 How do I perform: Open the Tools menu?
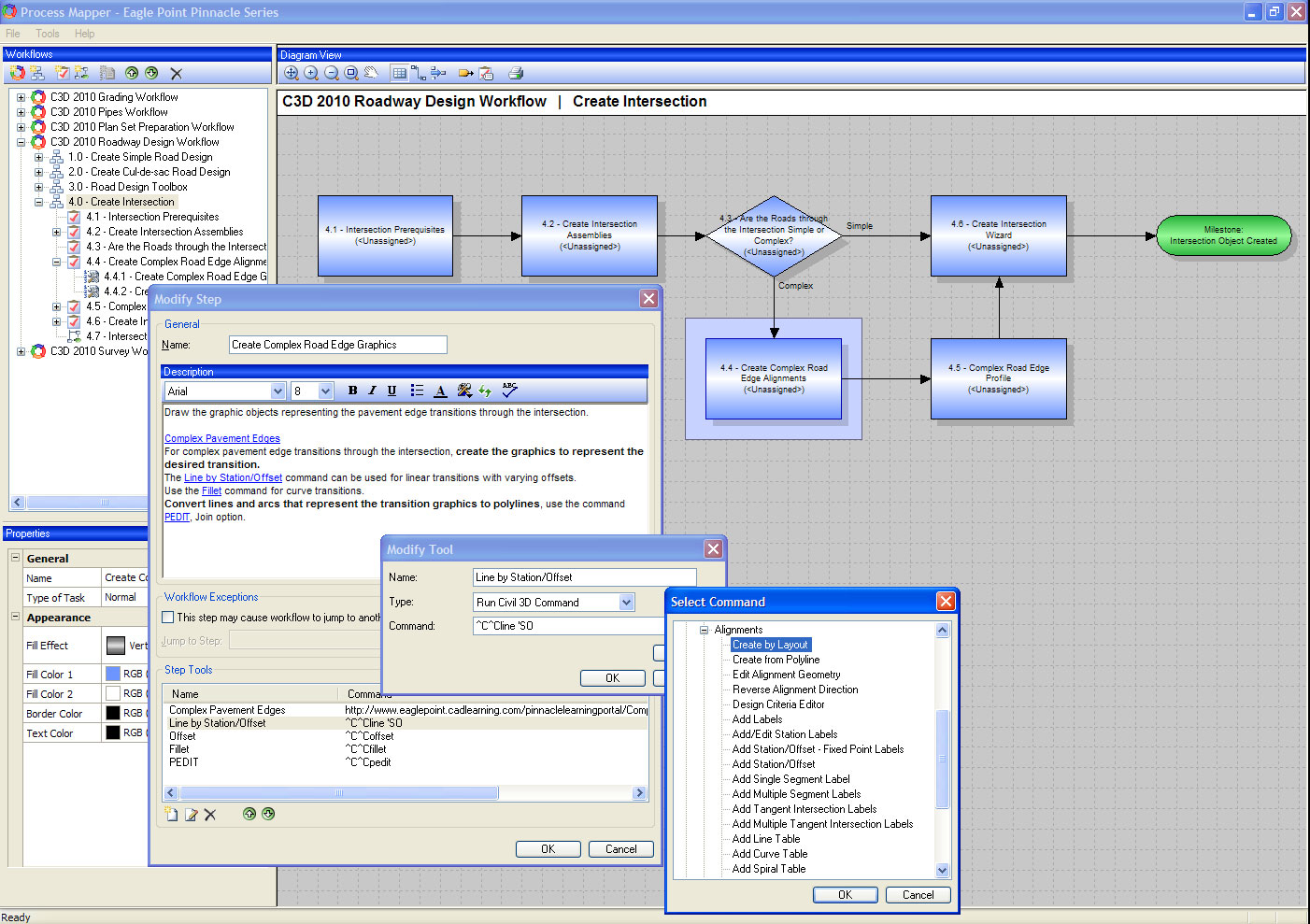[x=48, y=34]
